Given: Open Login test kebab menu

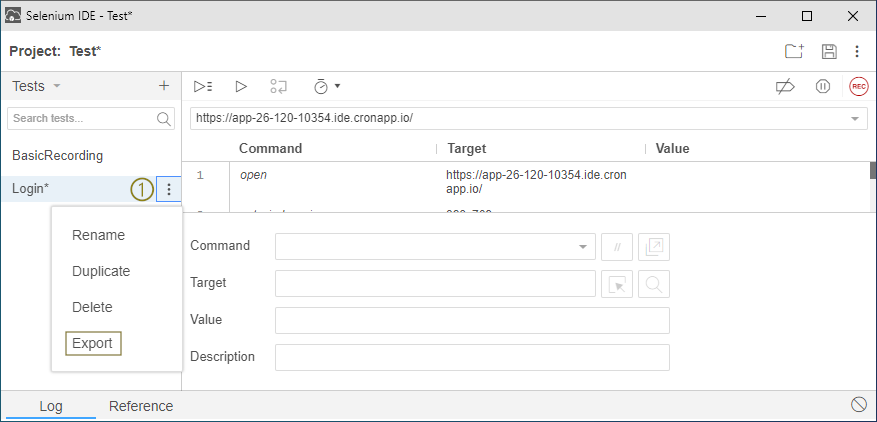Looking at the screenshot, I should click(x=169, y=190).
